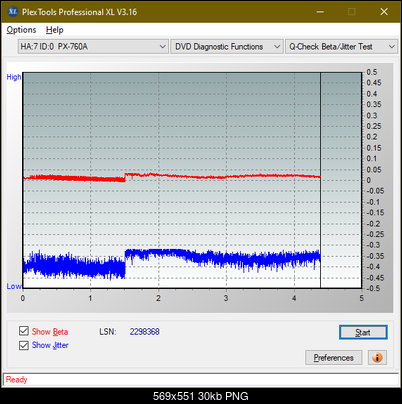
Task: Open the Q-Check Beta/Jitter Test dropdown
Action: pyautogui.click(x=342, y=46)
